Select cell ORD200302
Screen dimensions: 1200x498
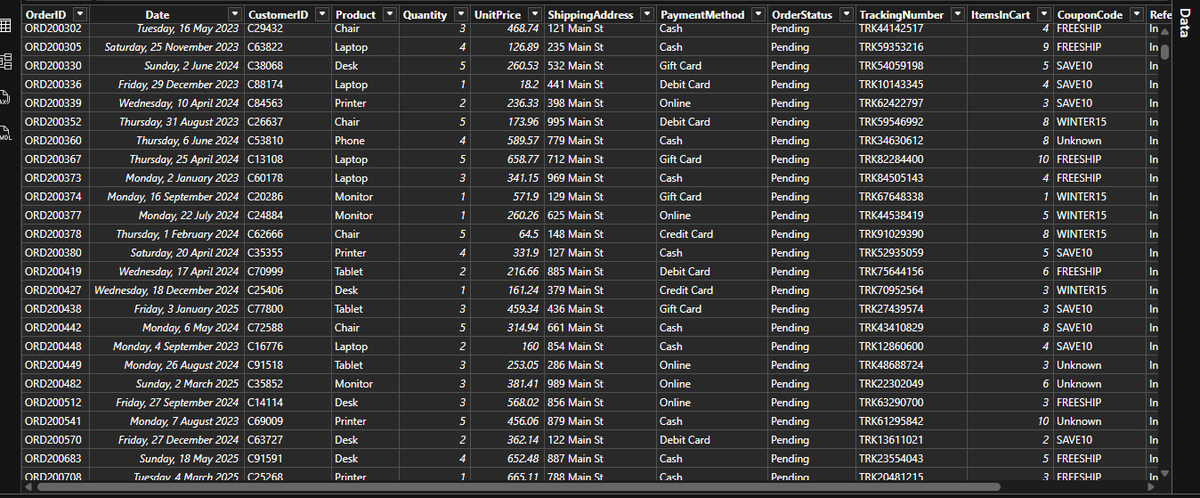coord(55,28)
